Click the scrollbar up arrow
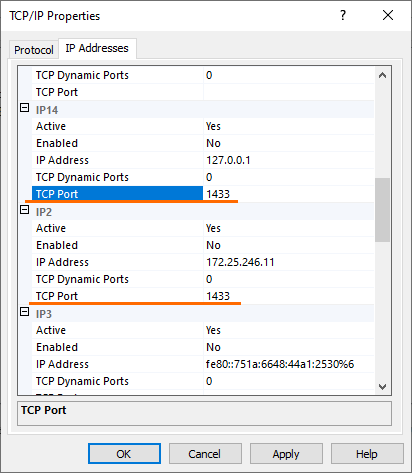The height and width of the screenshot is (473, 412). coord(382,76)
